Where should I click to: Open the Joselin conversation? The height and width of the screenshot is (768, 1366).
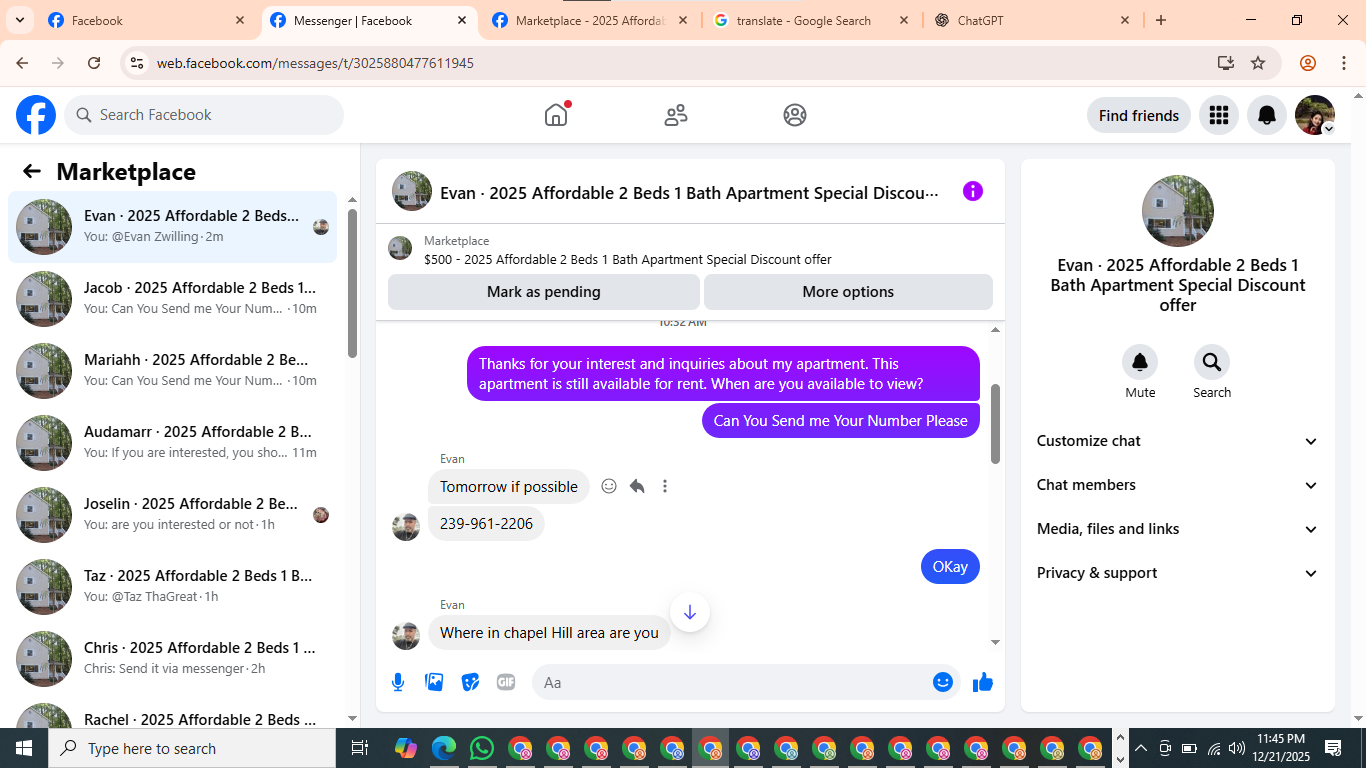coord(173,515)
